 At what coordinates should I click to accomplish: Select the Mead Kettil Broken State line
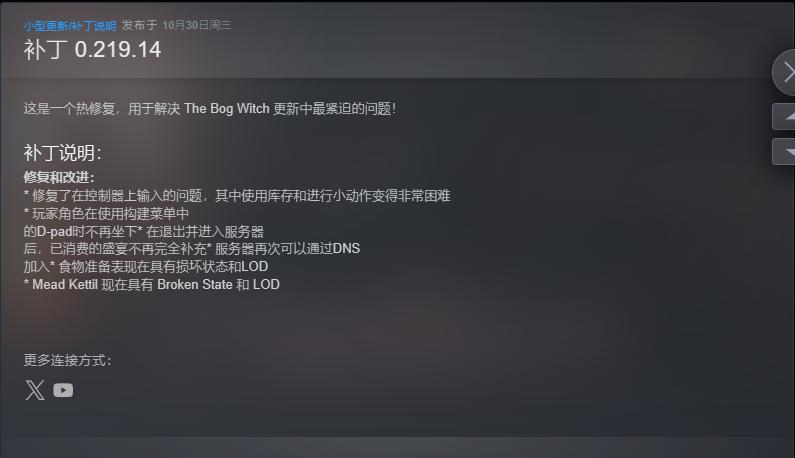pyautogui.click(x=152, y=285)
